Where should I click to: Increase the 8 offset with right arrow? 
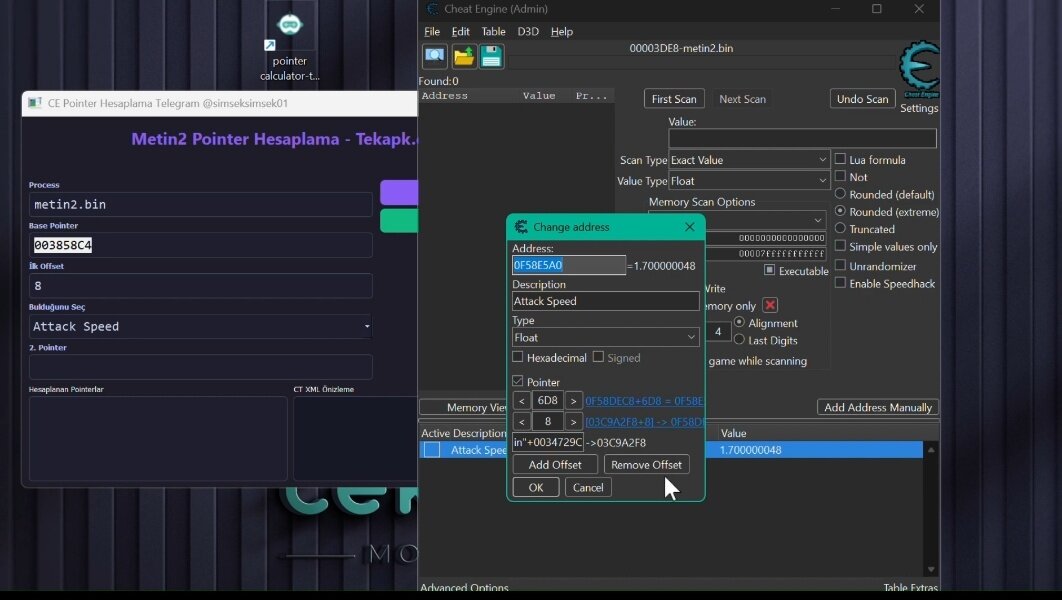click(573, 422)
